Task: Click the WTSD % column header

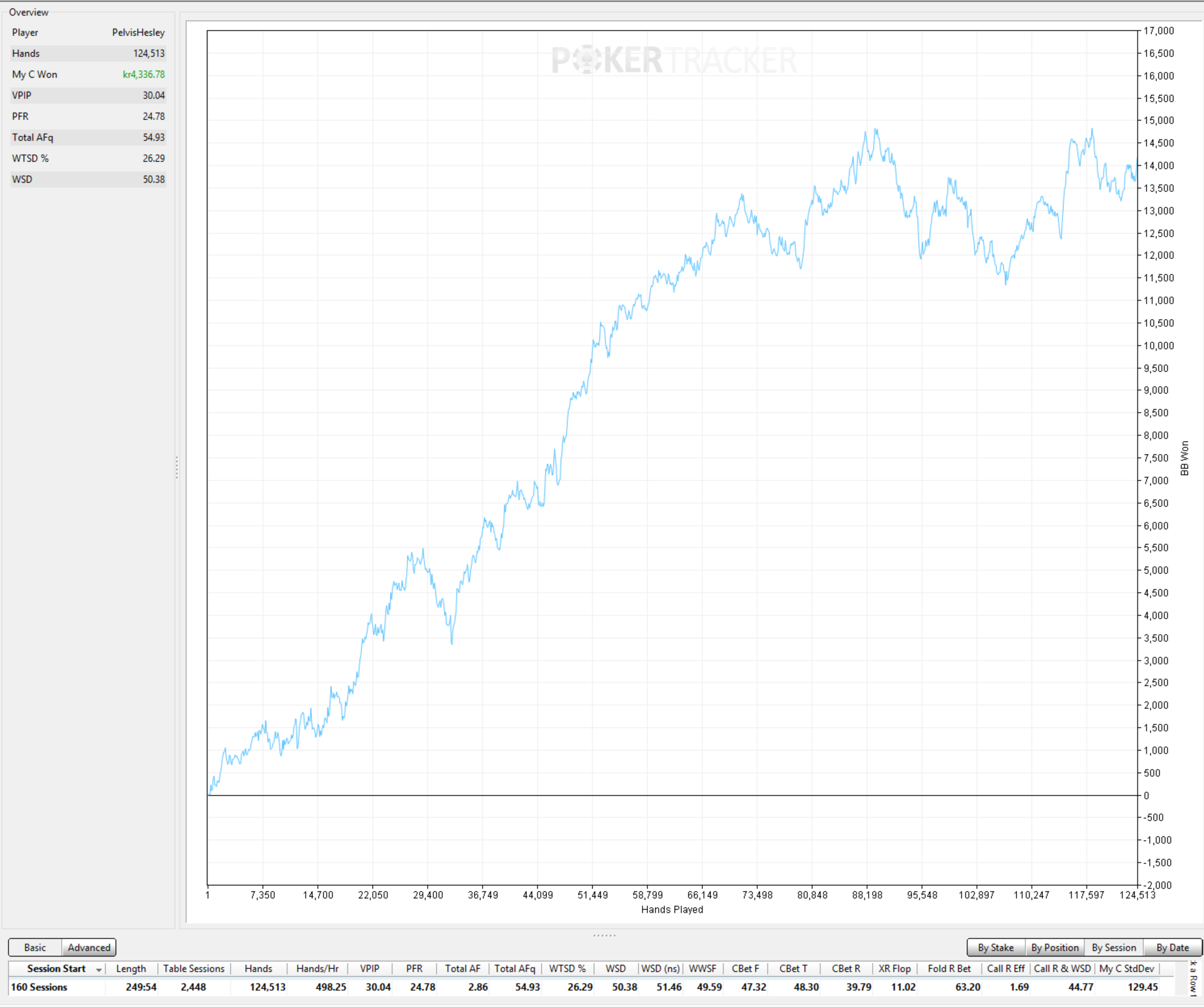Action: (x=568, y=969)
